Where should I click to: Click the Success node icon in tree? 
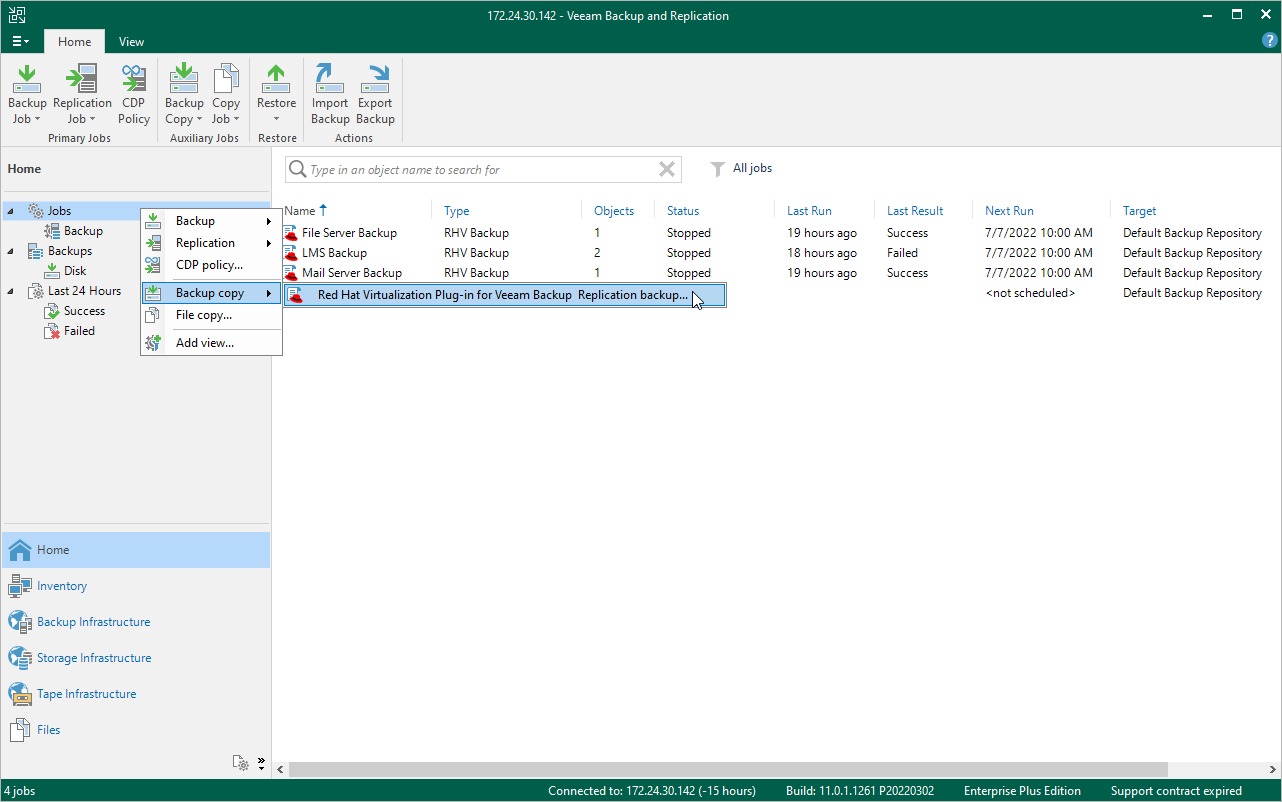54,311
